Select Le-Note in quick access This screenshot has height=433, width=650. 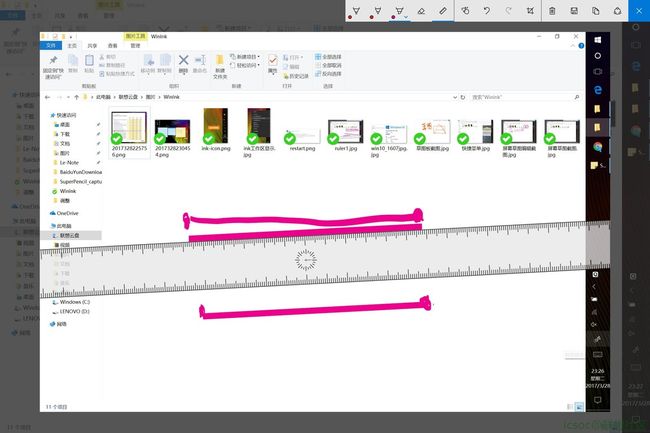(69, 162)
